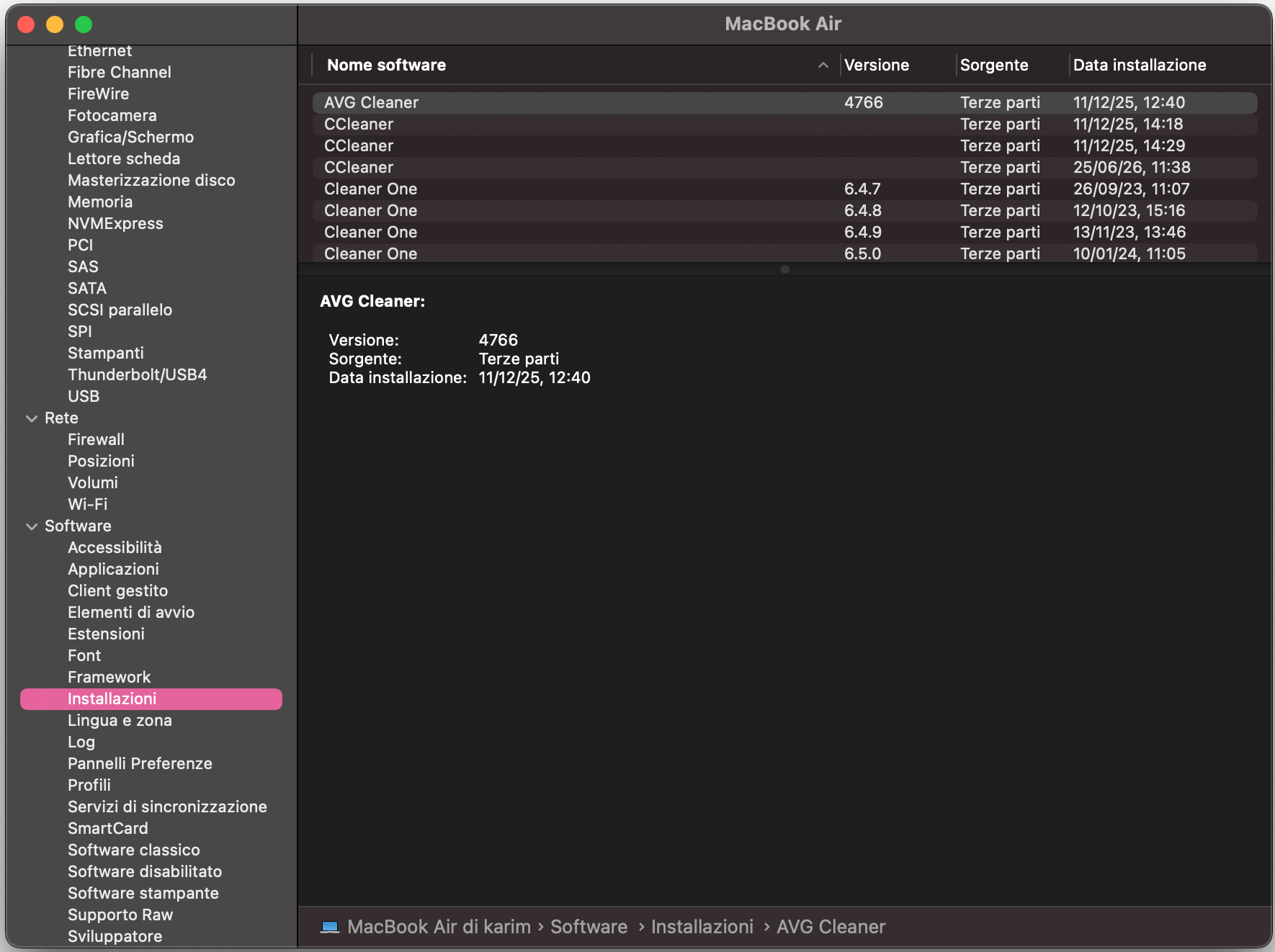Select Framework in the sidebar
Screen dimensions: 1275x952
(x=109, y=677)
